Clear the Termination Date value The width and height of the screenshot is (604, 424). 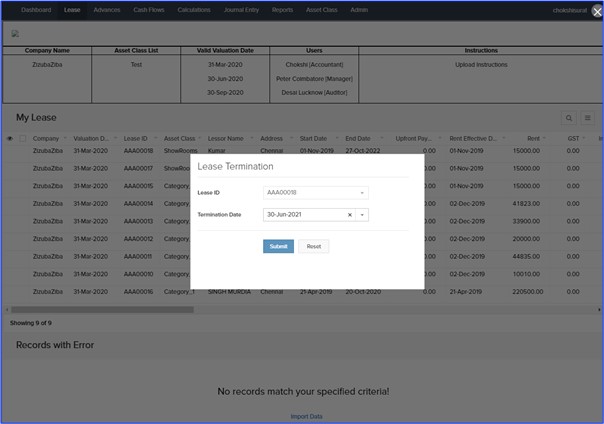tap(350, 214)
